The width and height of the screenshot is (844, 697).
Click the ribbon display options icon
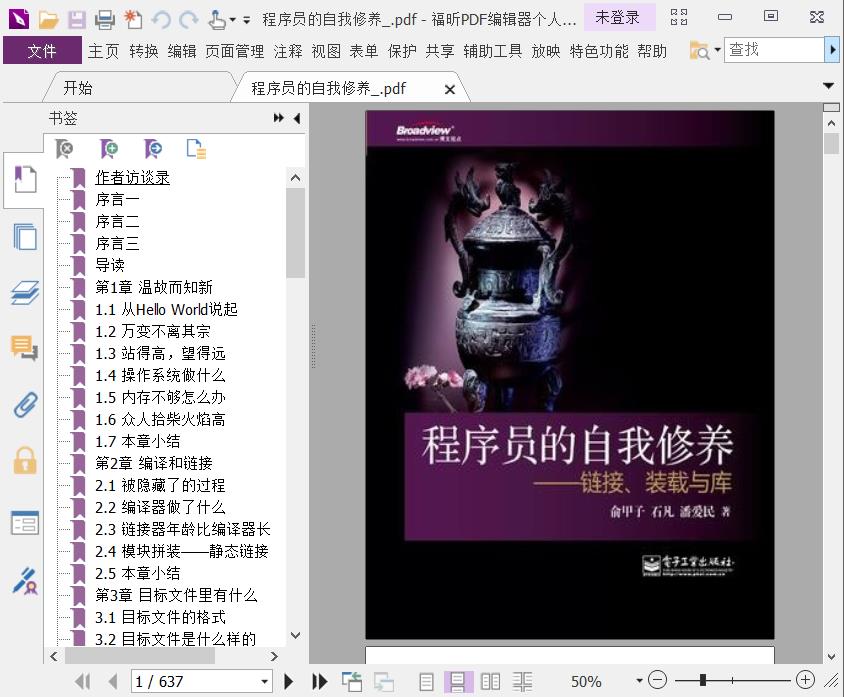(x=679, y=18)
